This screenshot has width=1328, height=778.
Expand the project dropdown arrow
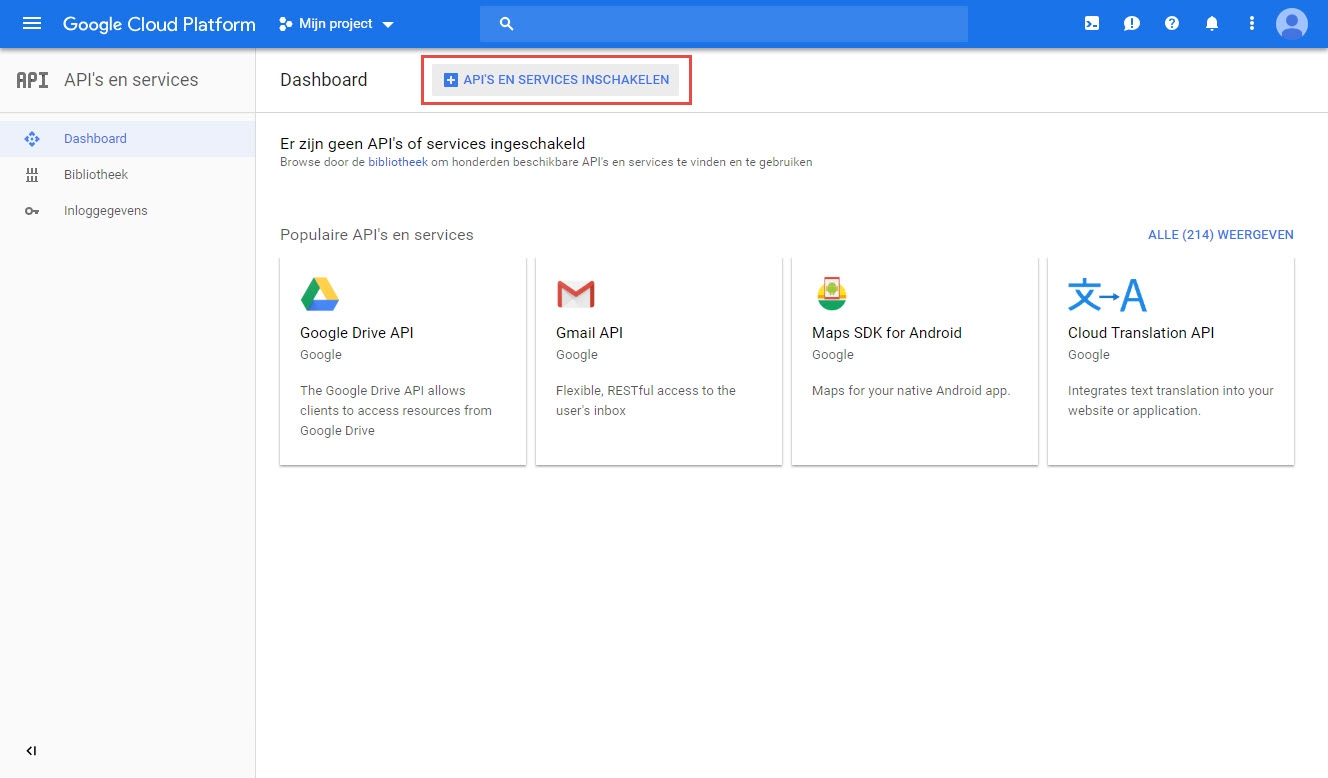(x=388, y=24)
